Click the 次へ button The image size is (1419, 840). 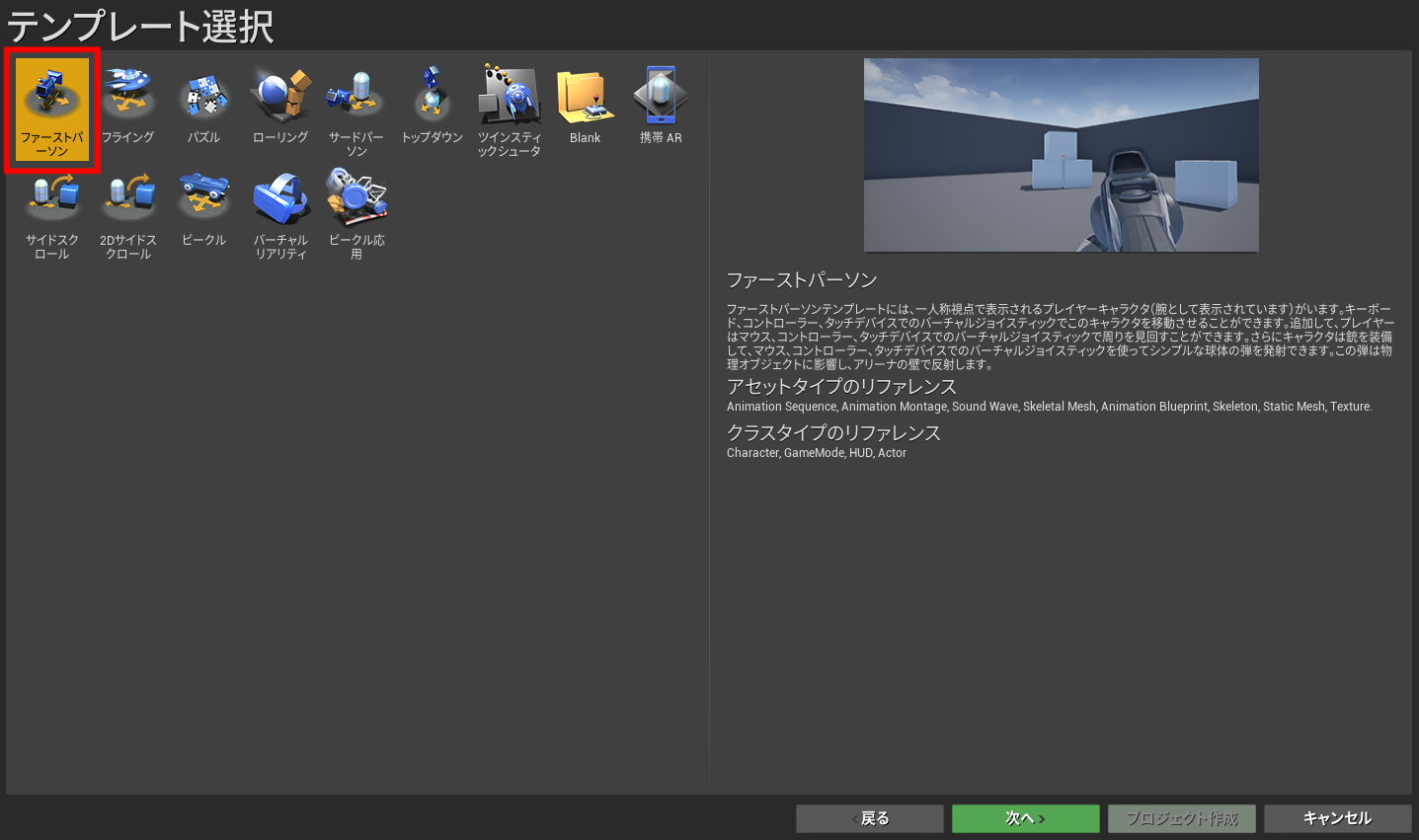tap(1025, 818)
